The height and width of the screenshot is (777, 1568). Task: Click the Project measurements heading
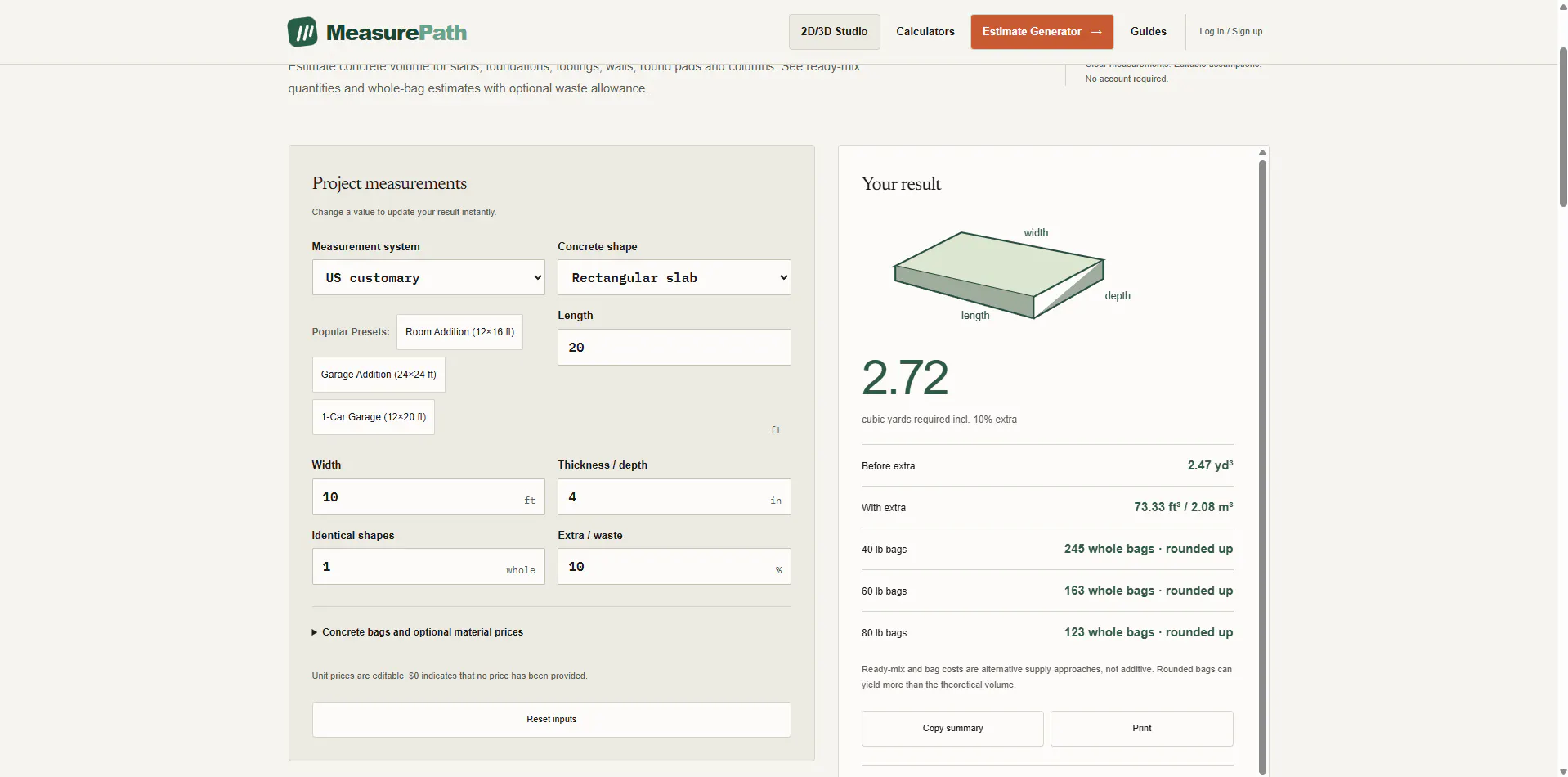click(x=389, y=184)
